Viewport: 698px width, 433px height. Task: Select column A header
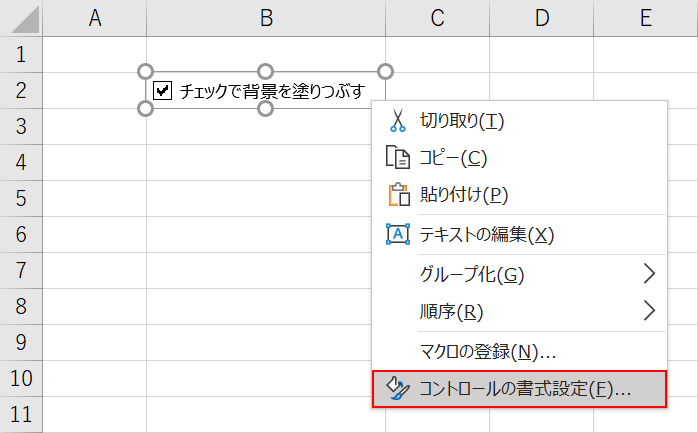click(x=94, y=18)
